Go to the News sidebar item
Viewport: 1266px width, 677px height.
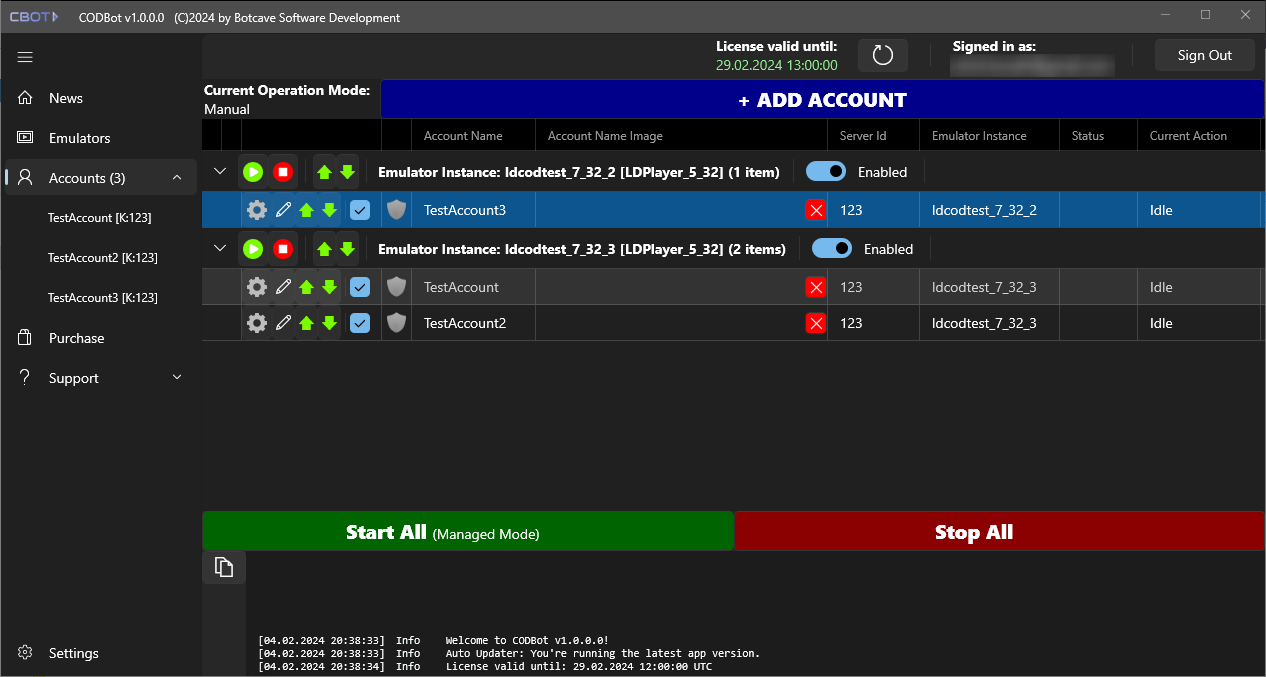pos(66,98)
